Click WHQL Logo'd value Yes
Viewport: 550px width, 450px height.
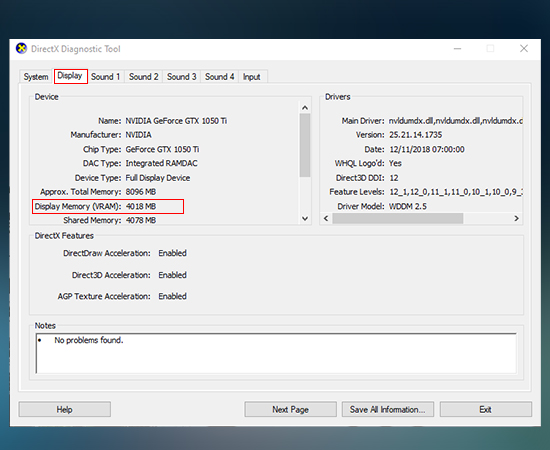395,163
